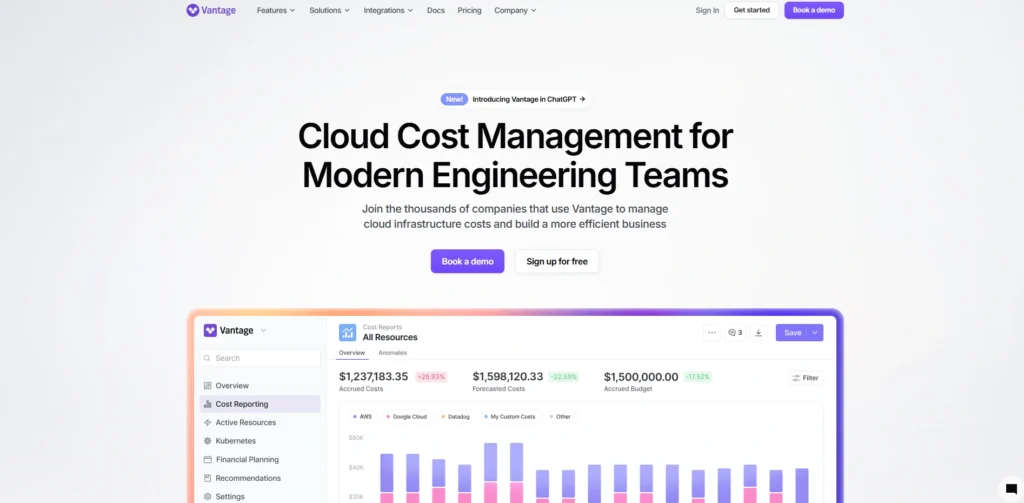Image resolution: width=1024 pixels, height=503 pixels.
Task: Expand the Company menu
Action: coord(515,10)
